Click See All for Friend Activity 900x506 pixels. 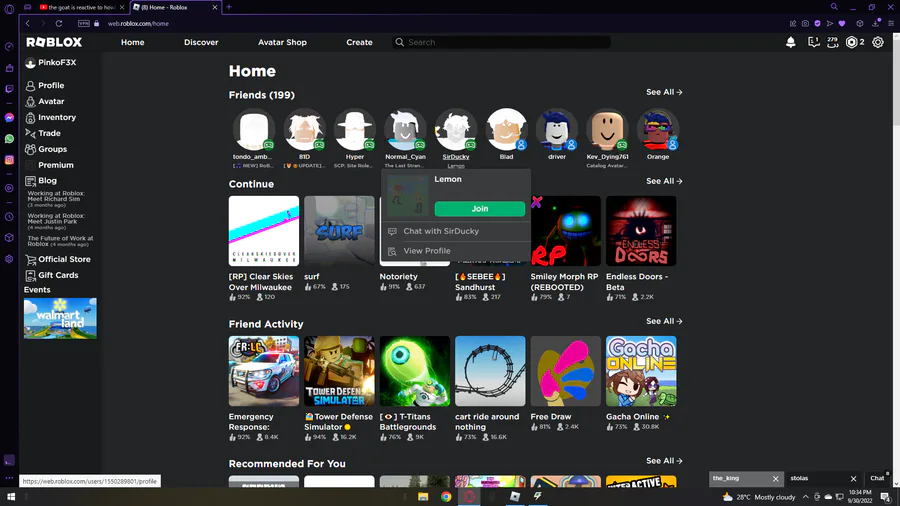click(x=664, y=321)
